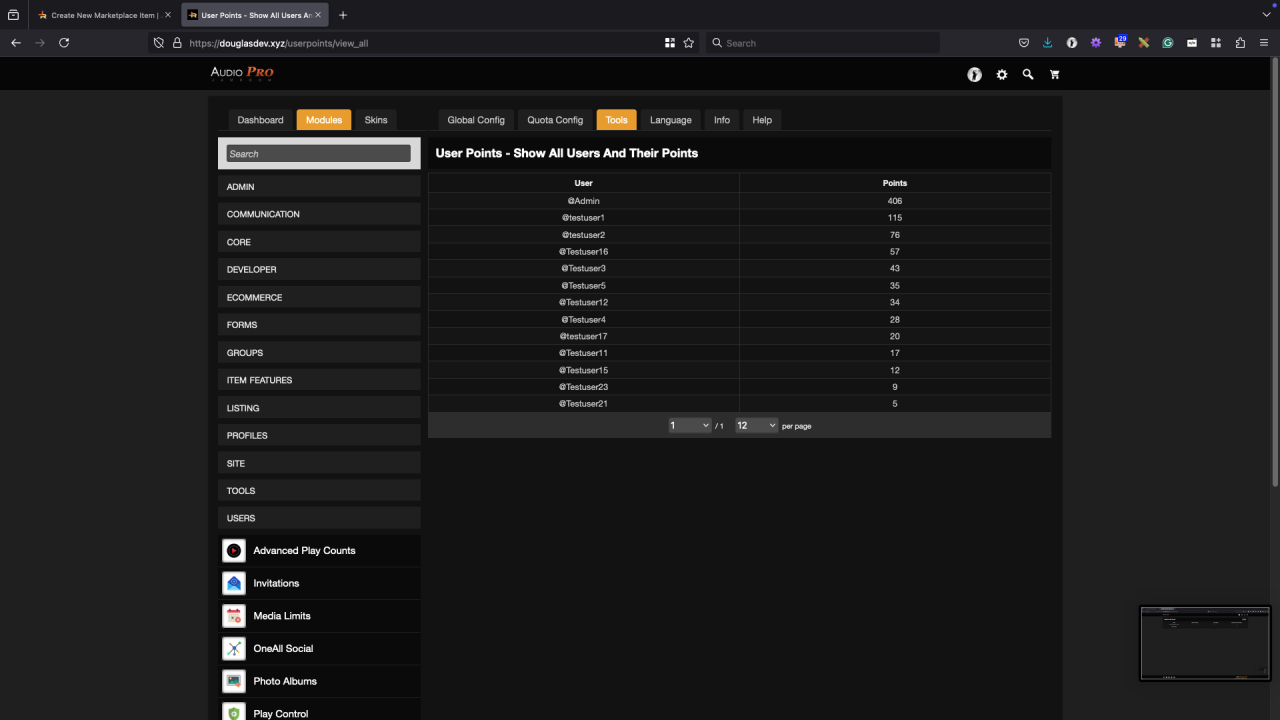Viewport: 1280px width, 720px height.
Task: Open site settings gear icon
Action: 1001,75
